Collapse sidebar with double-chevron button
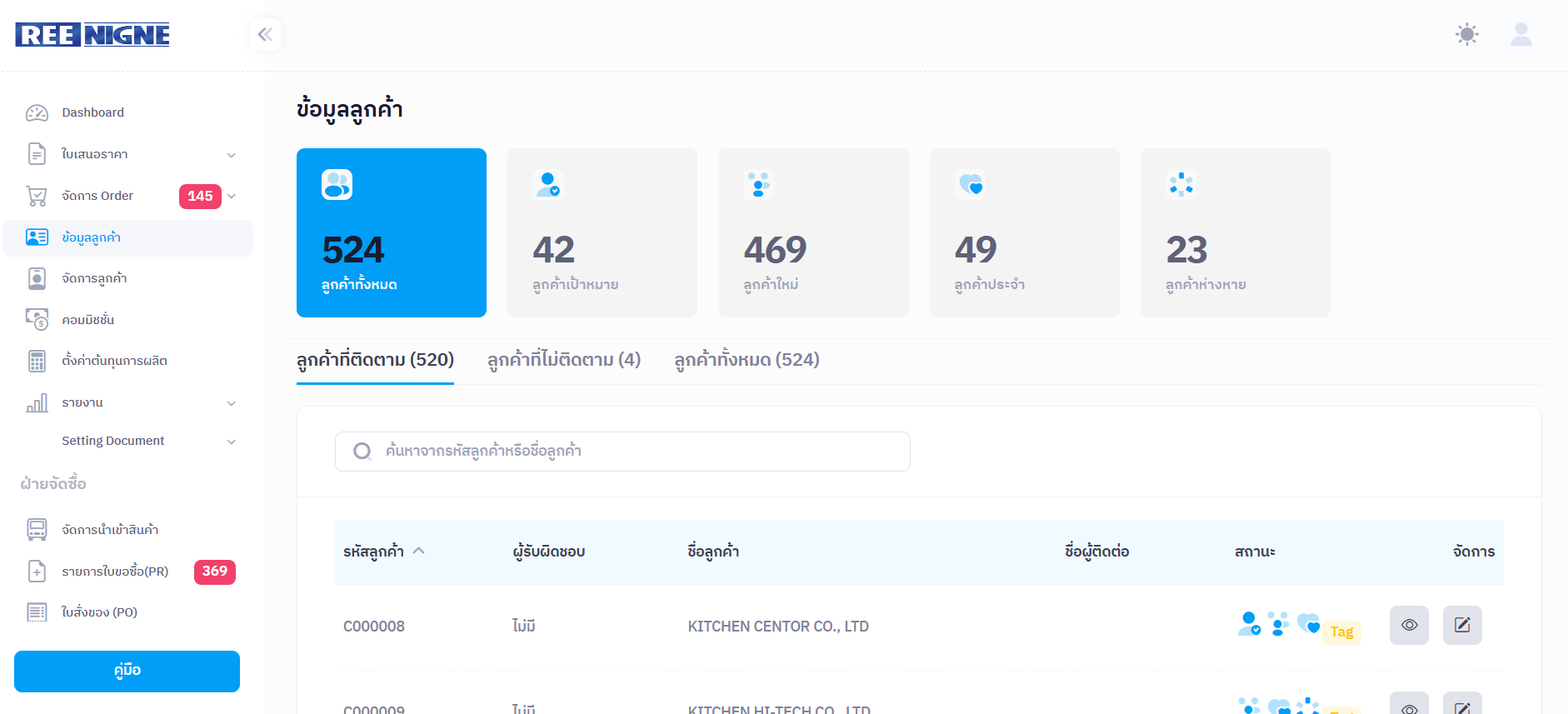Screen dimensions: 1568x714 [265, 34]
